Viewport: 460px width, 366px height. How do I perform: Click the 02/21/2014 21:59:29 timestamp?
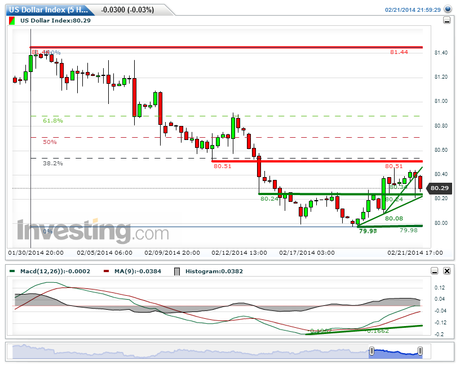click(x=413, y=10)
